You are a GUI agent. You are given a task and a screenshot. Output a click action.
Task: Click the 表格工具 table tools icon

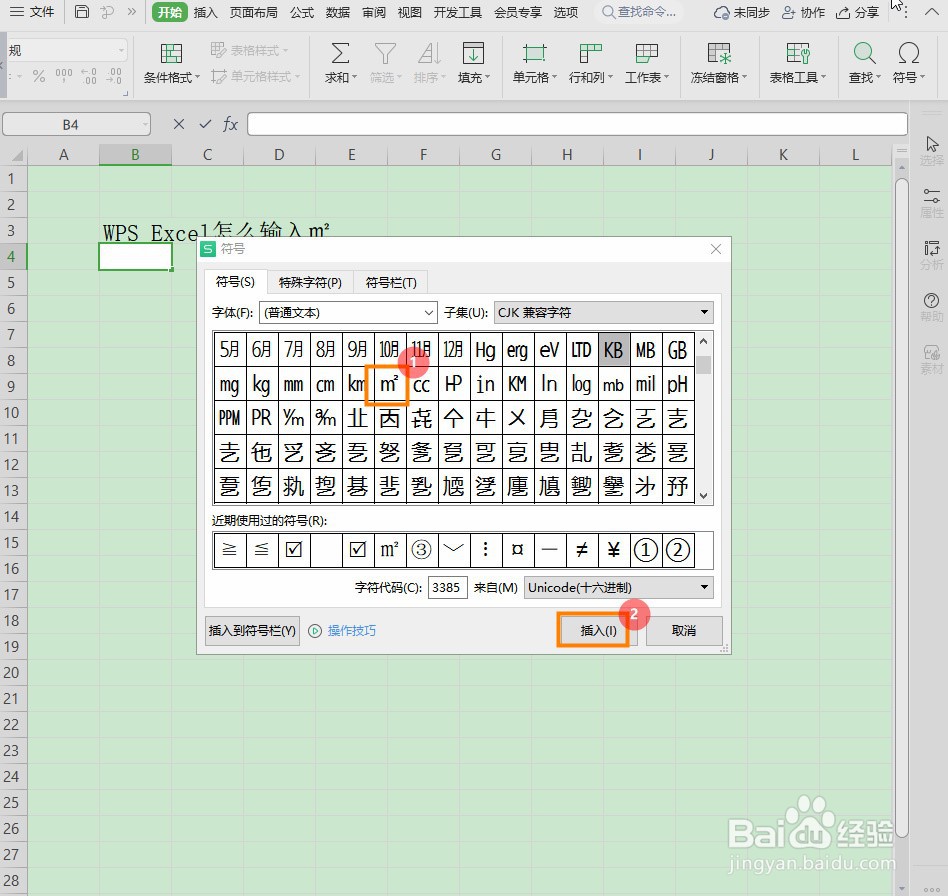click(797, 53)
